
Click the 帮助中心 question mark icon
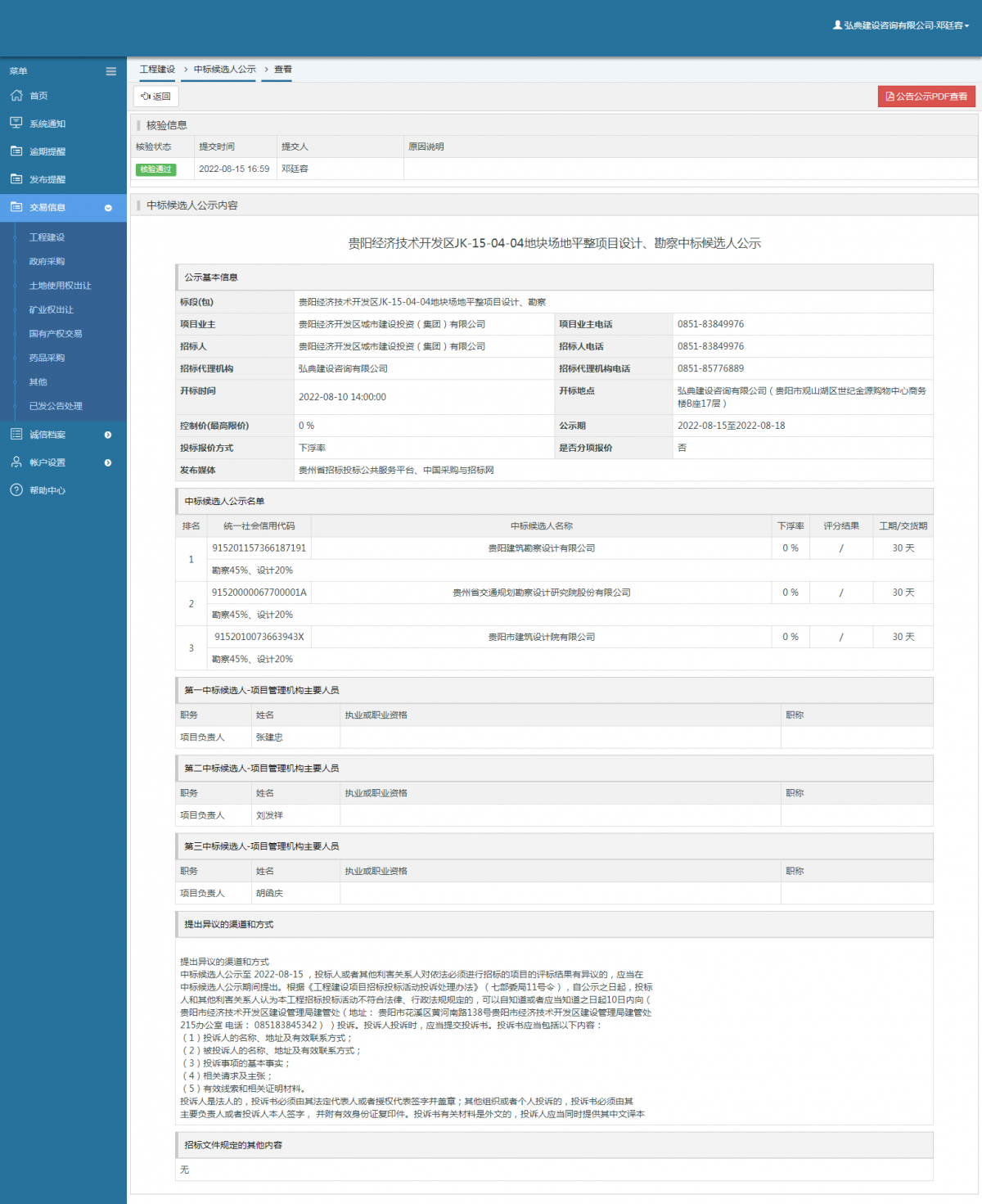point(16,489)
